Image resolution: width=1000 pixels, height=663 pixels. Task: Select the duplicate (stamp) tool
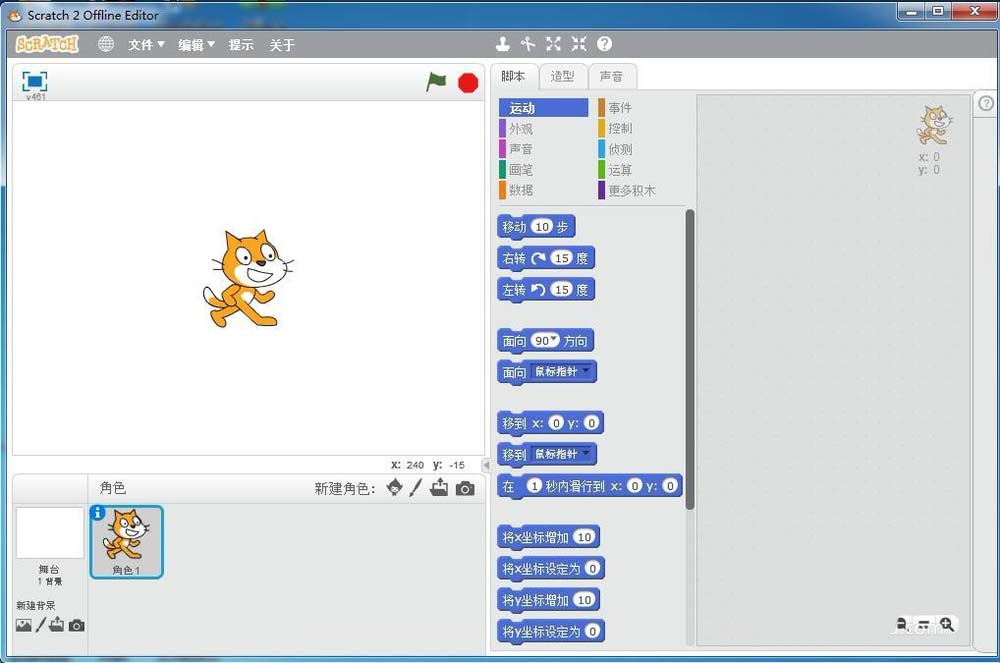point(503,43)
